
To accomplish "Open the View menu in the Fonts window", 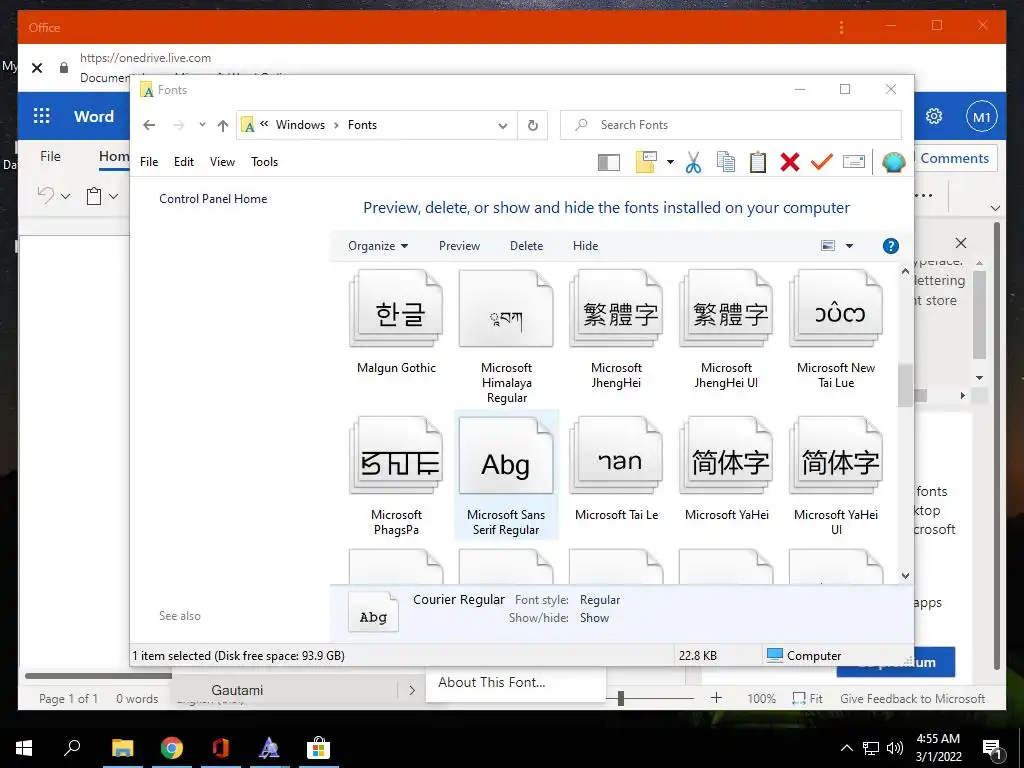I will pos(222,161).
